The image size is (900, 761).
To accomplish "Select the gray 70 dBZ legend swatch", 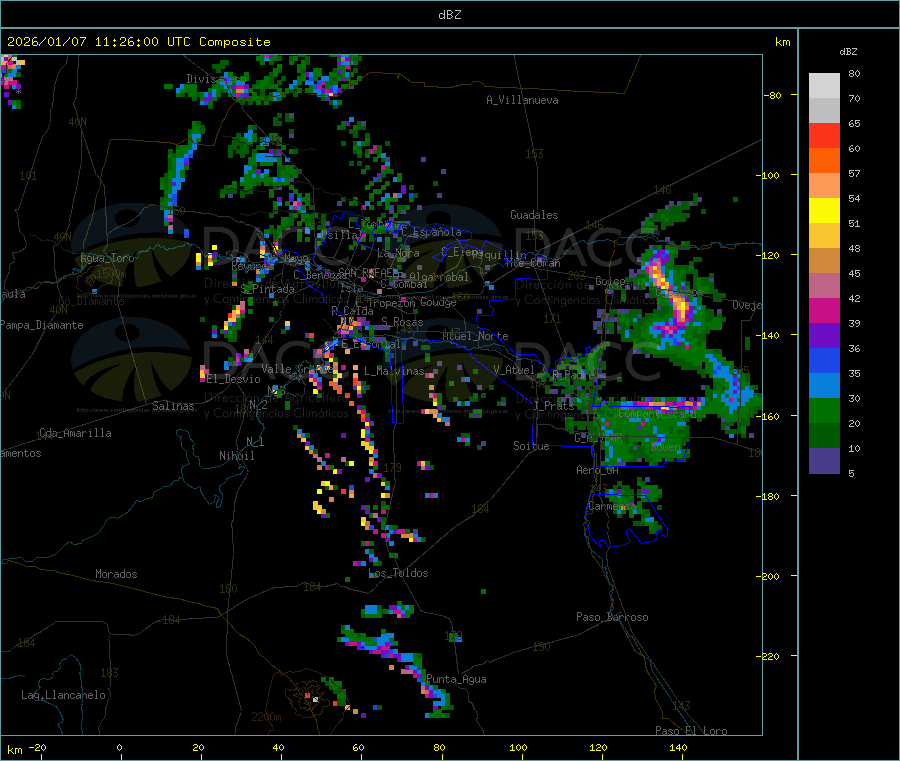I will point(824,111).
